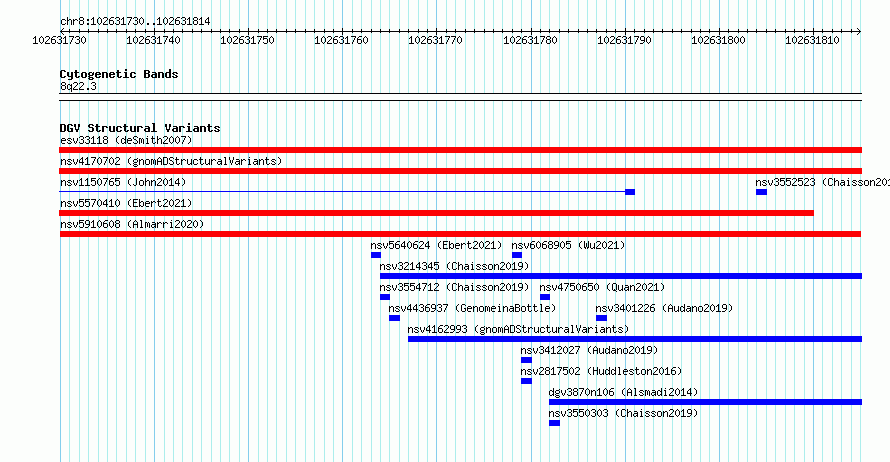Click the esv33118 (deSmith2007) variant label

pyautogui.click(x=126, y=140)
